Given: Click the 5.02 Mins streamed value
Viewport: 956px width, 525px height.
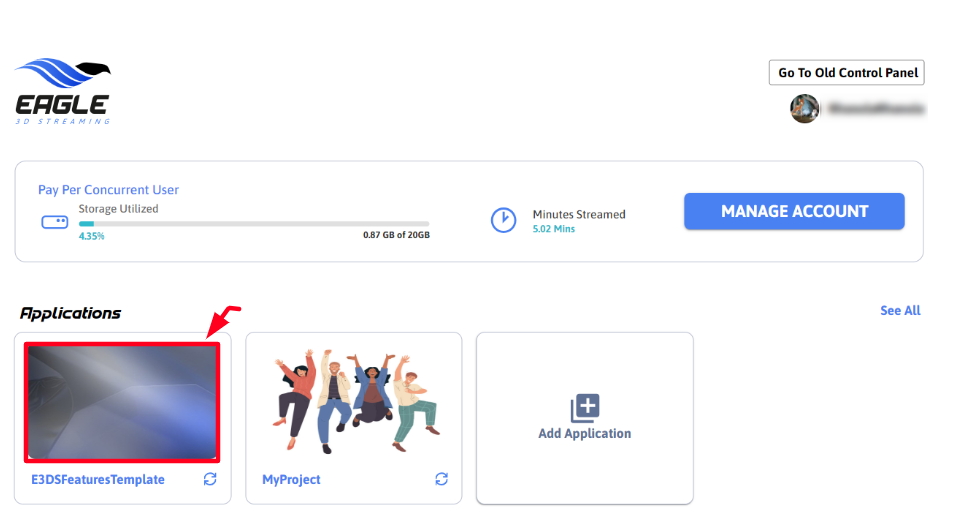Looking at the screenshot, I should click(x=553, y=229).
